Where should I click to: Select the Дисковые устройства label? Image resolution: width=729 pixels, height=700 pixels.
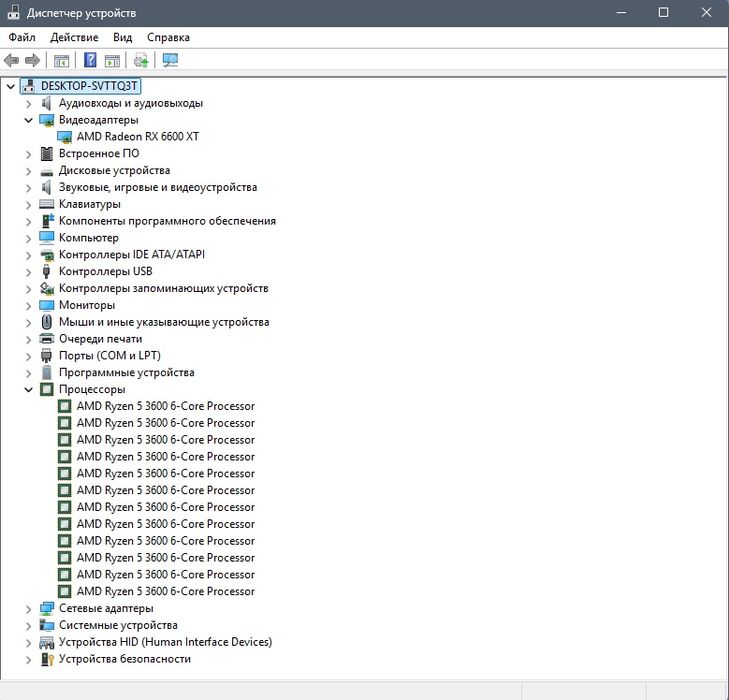(114, 171)
